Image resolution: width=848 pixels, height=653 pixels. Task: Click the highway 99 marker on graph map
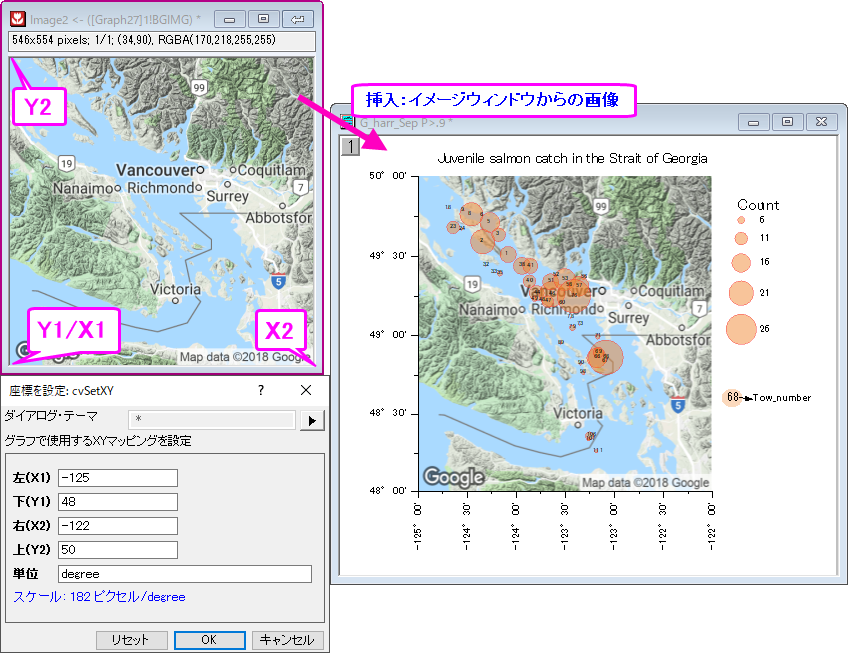[601, 206]
